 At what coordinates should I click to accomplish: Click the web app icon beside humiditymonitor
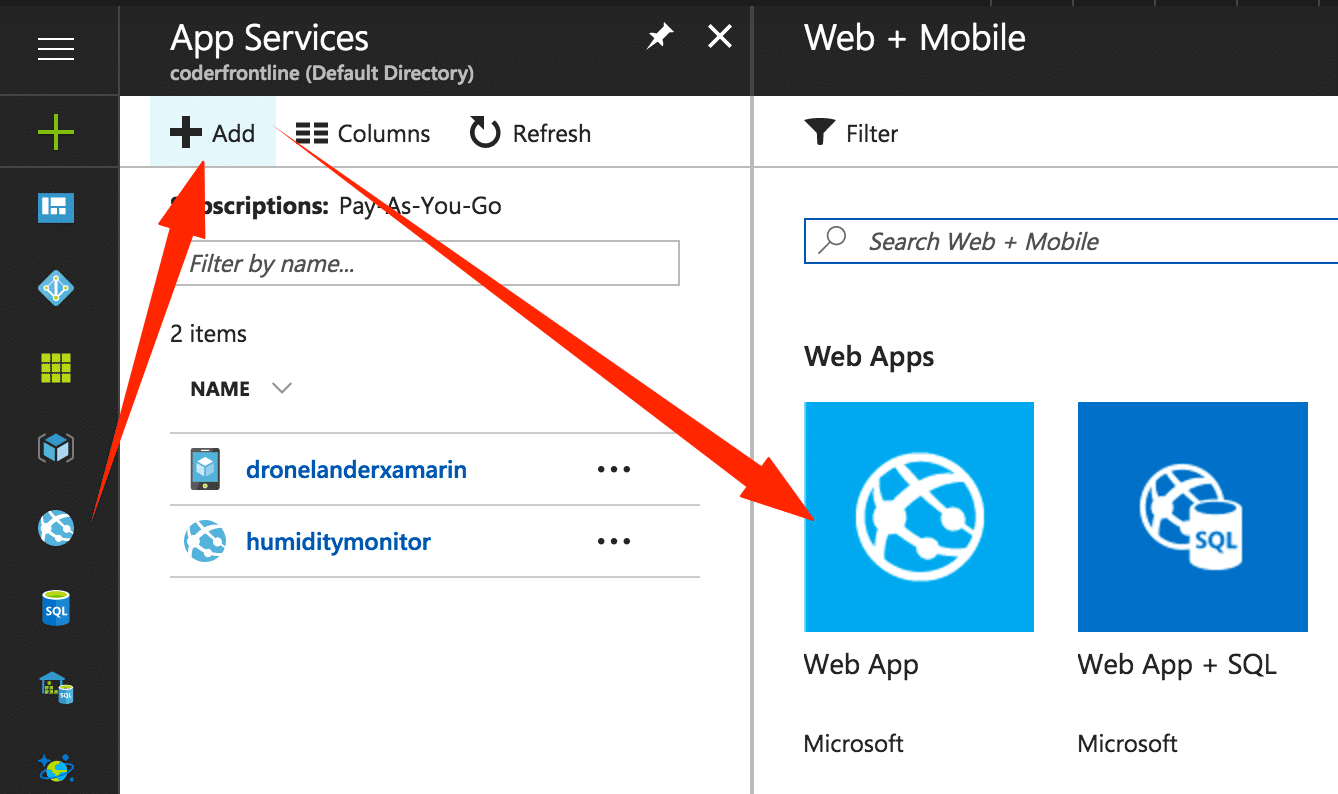(x=205, y=542)
